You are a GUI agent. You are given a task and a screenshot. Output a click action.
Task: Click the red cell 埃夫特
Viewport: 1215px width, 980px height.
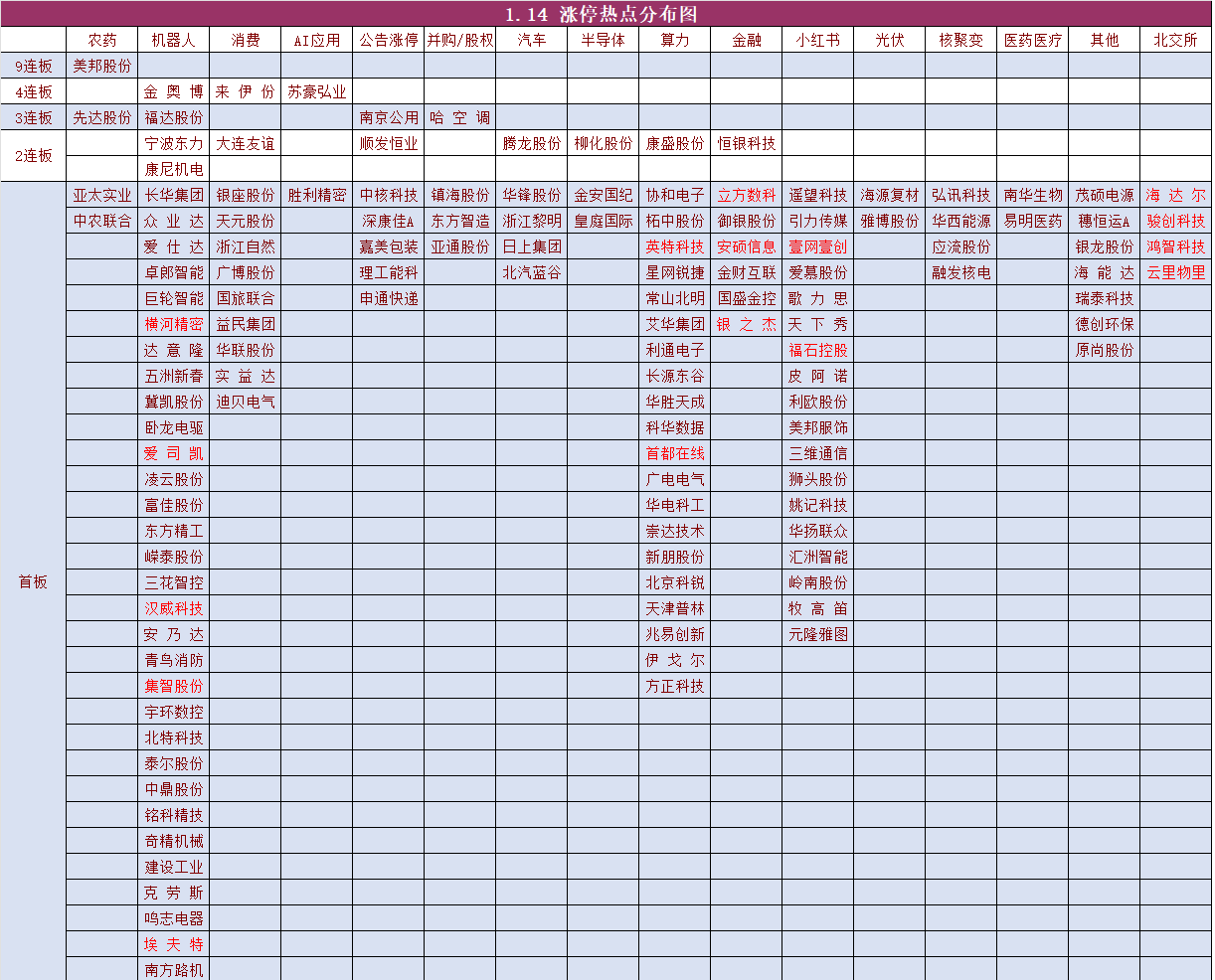tap(174, 944)
